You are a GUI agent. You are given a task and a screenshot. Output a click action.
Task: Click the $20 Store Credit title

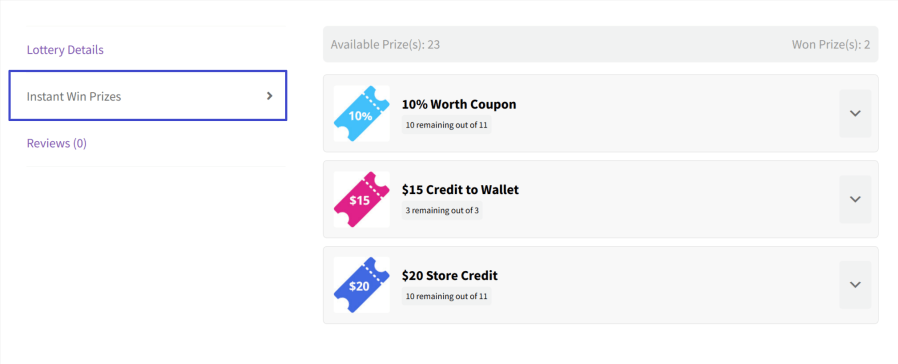click(x=450, y=275)
